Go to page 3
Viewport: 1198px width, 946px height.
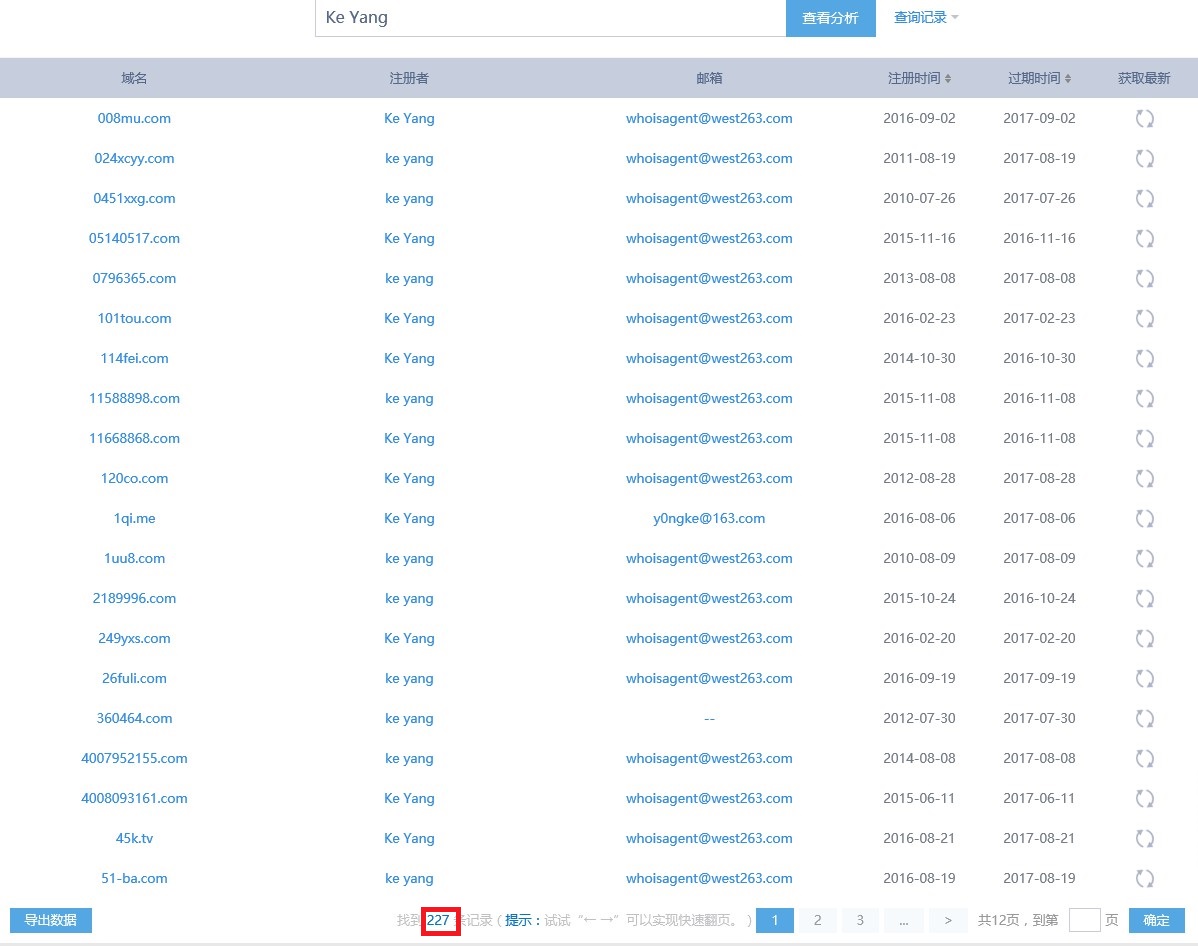click(x=860, y=920)
